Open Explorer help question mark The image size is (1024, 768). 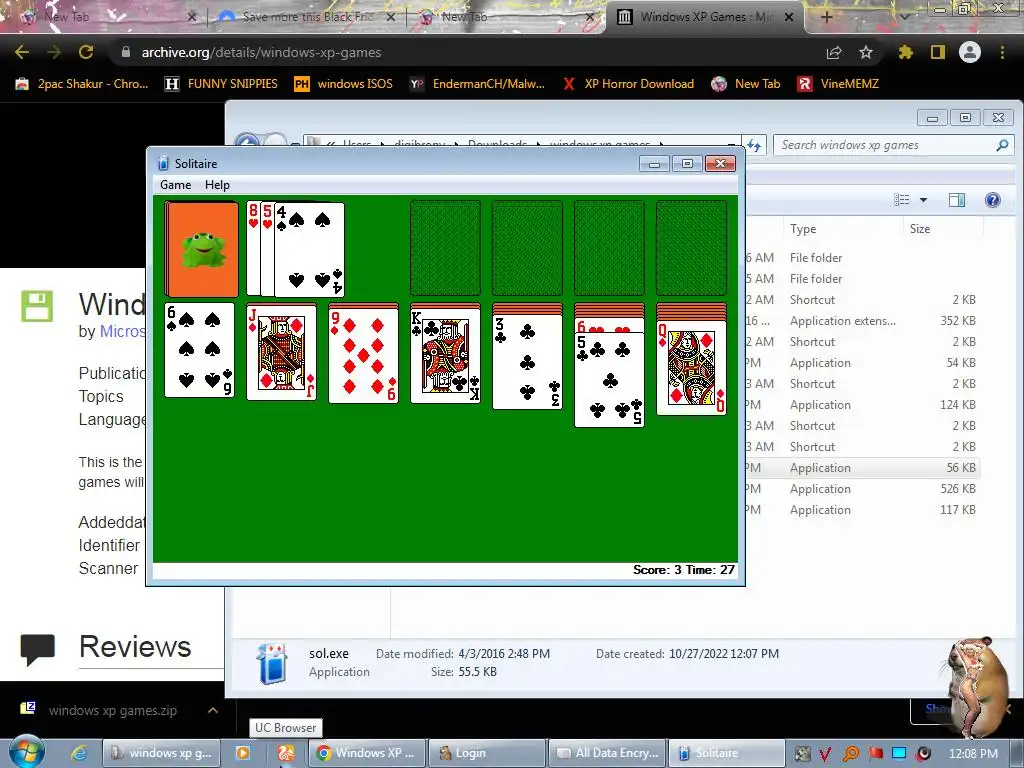(x=993, y=200)
